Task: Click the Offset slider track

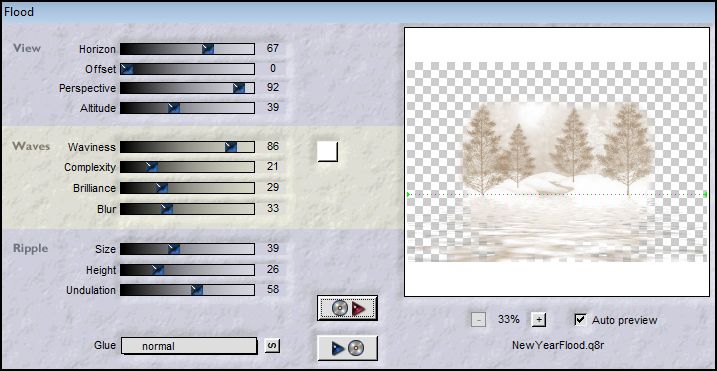Action: point(187,69)
